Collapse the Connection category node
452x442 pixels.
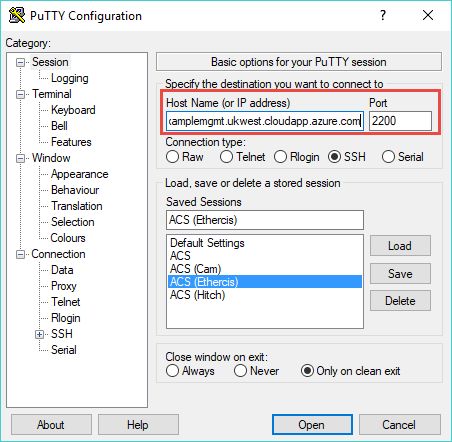tap(20, 254)
